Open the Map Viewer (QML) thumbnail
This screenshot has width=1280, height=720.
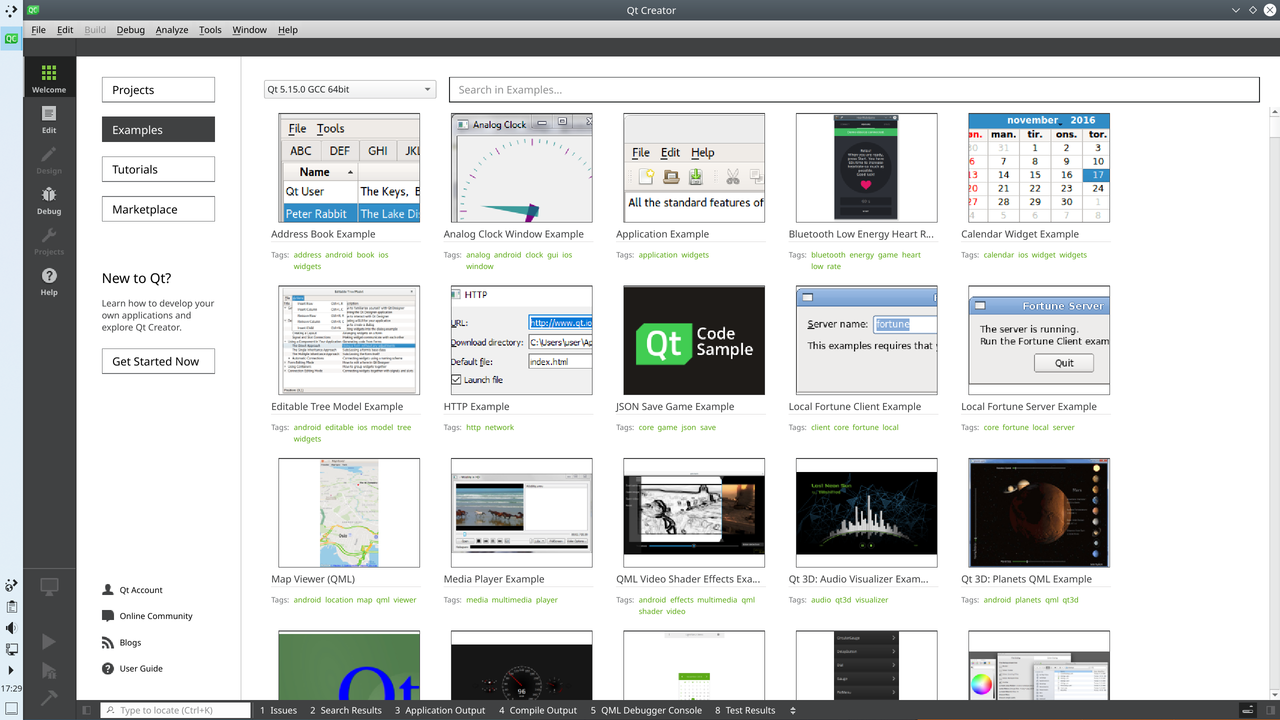(349, 513)
